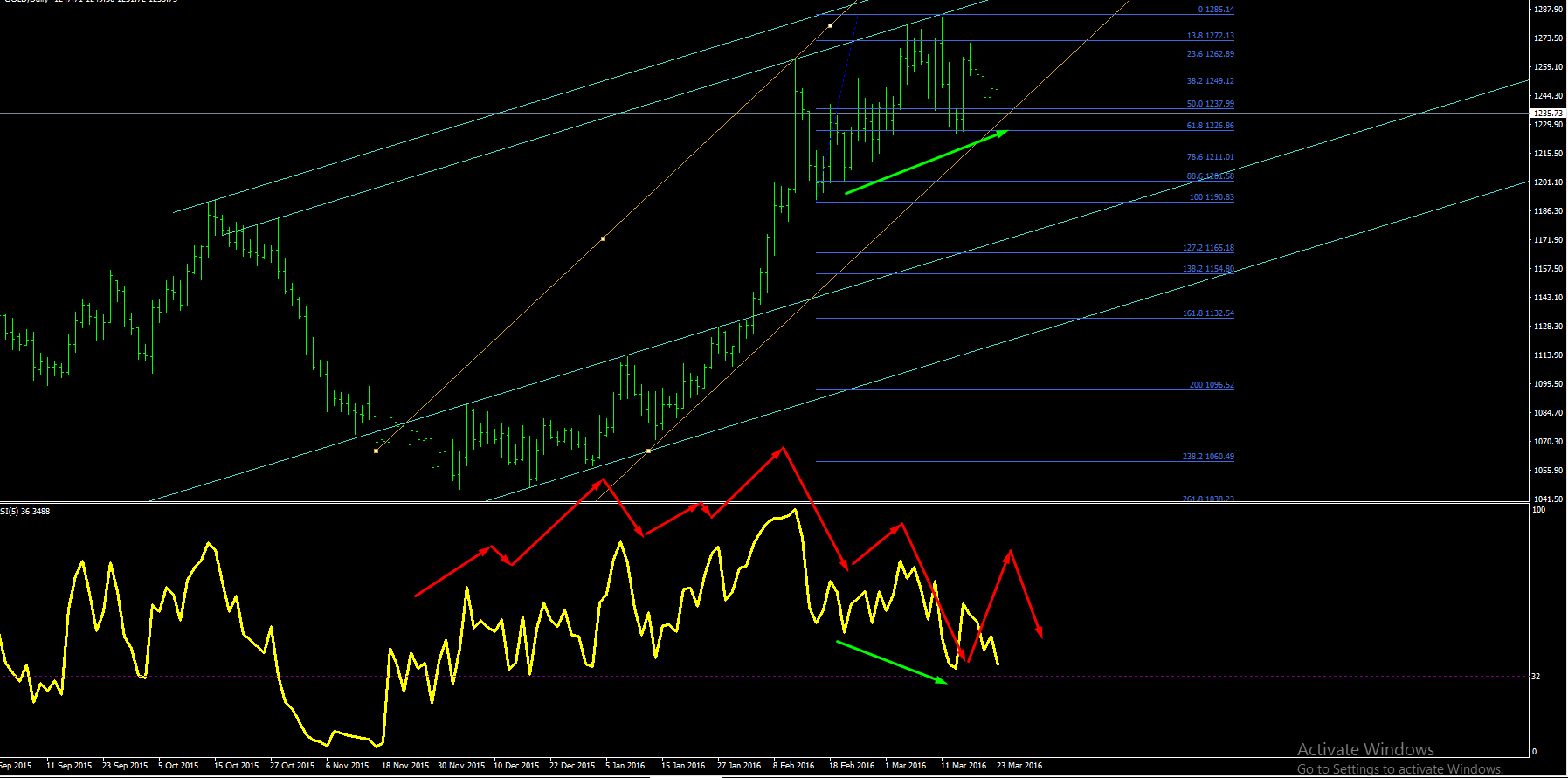
Task: Select price scale value 1259.10
Action: [x=1549, y=67]
